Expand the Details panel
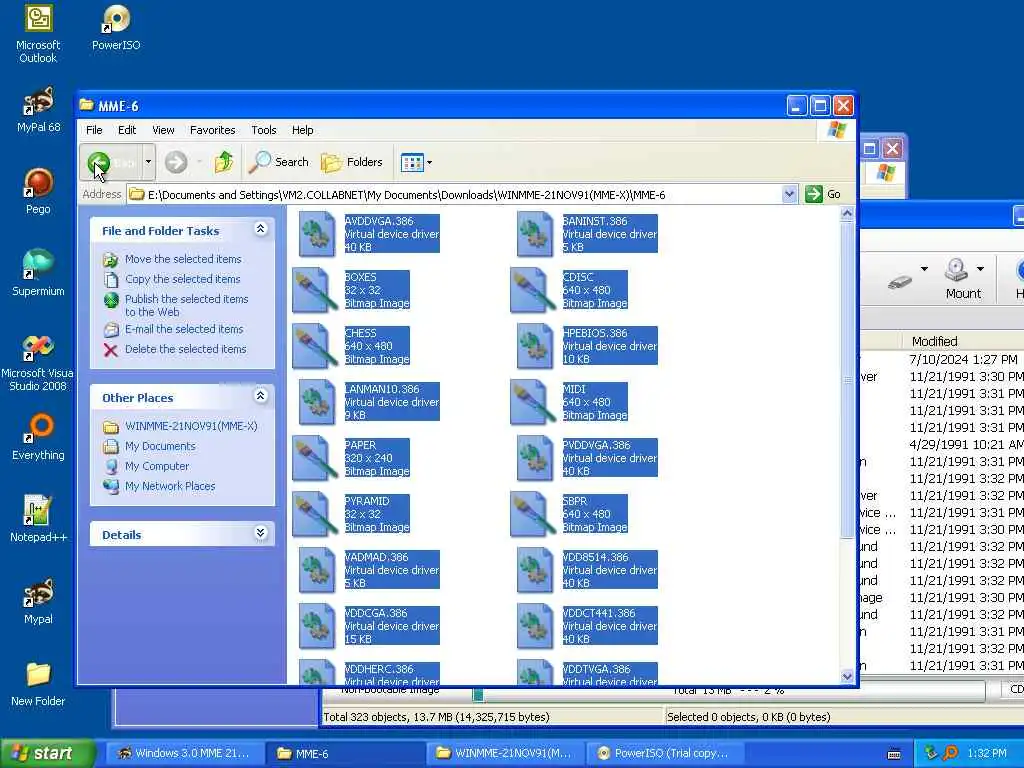 pos(260,533)
